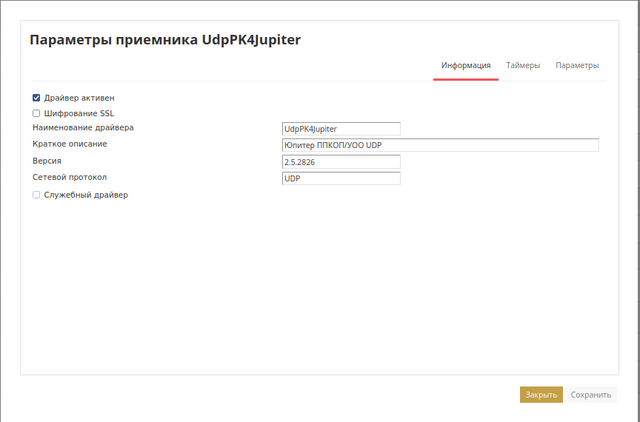Click the Версия field showing 2.5.2826

coord(341,162)
